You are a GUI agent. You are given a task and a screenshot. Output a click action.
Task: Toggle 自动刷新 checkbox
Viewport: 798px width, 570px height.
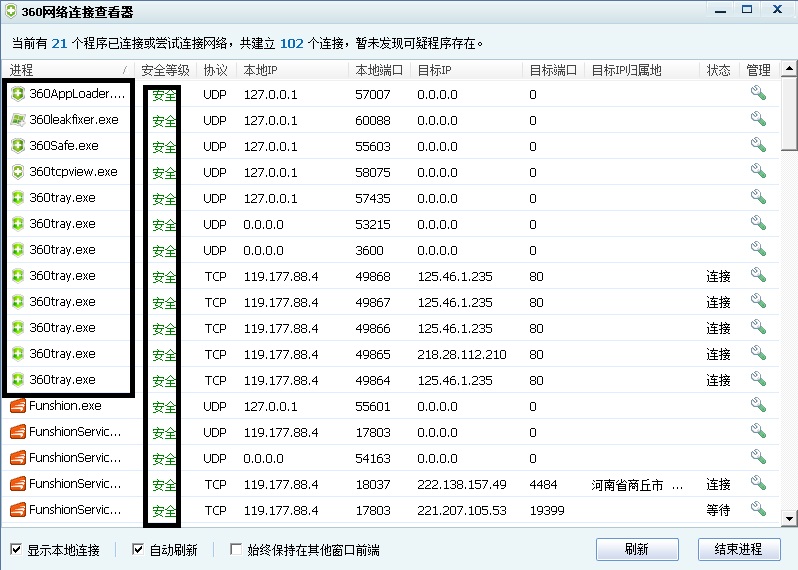[x=137, y=550]
